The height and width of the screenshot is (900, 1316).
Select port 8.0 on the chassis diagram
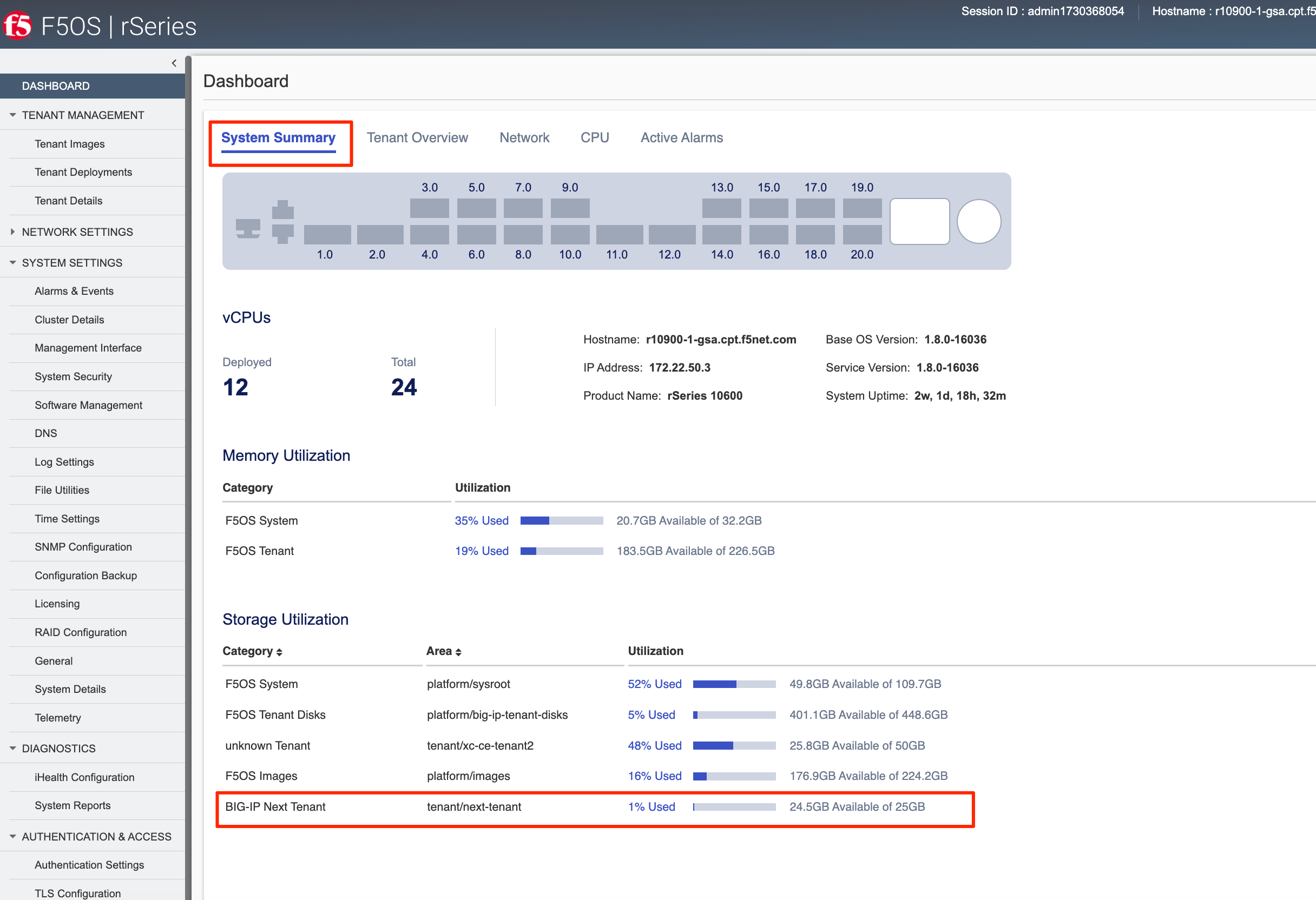[523, 234]
